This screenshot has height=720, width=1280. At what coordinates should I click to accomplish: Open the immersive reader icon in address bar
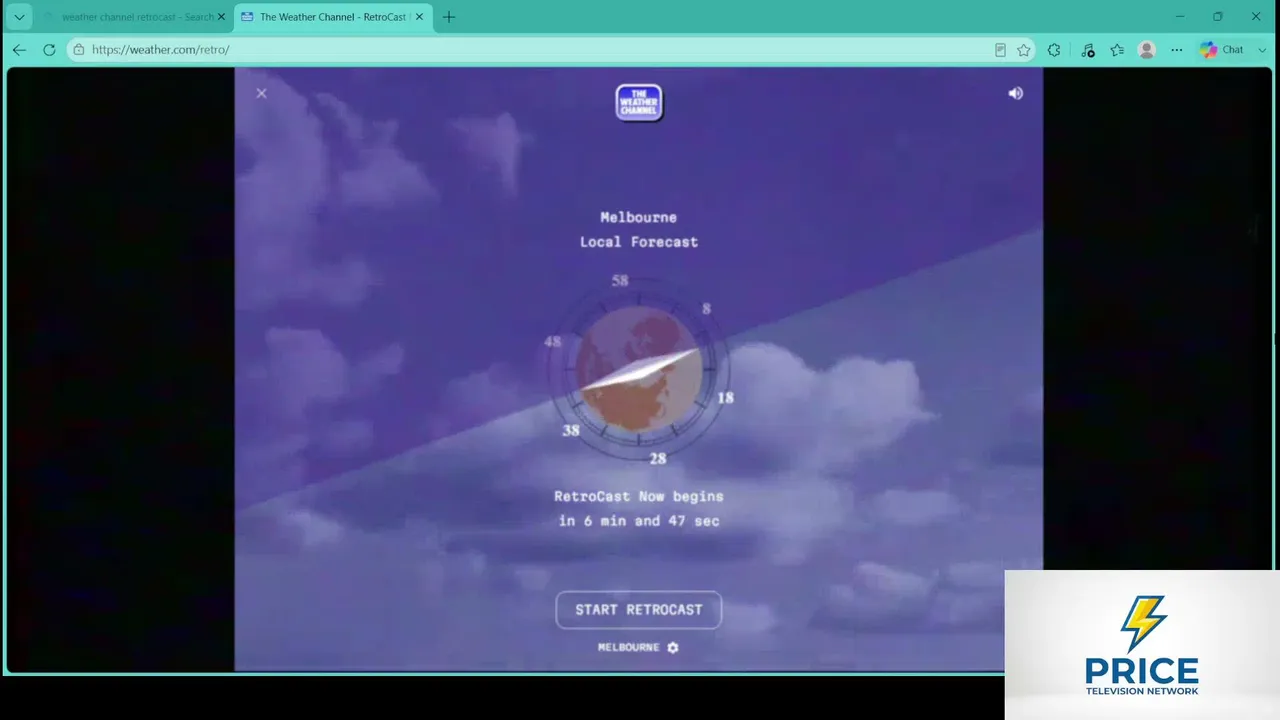1000,50
